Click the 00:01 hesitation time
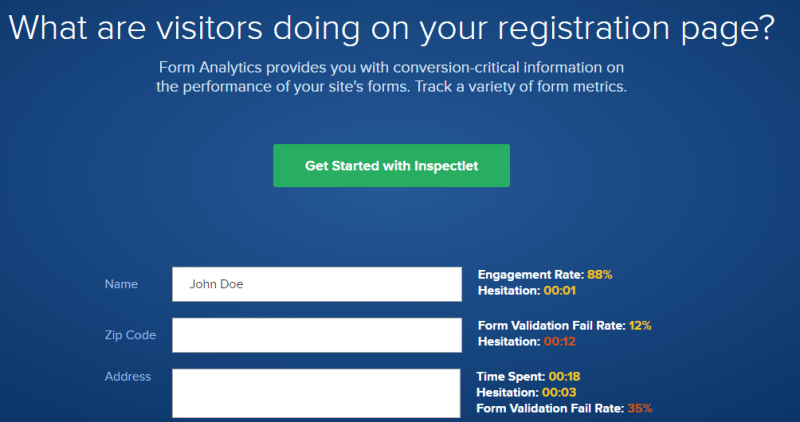Viewport: 800px width, 422px height. pos(561,290)
